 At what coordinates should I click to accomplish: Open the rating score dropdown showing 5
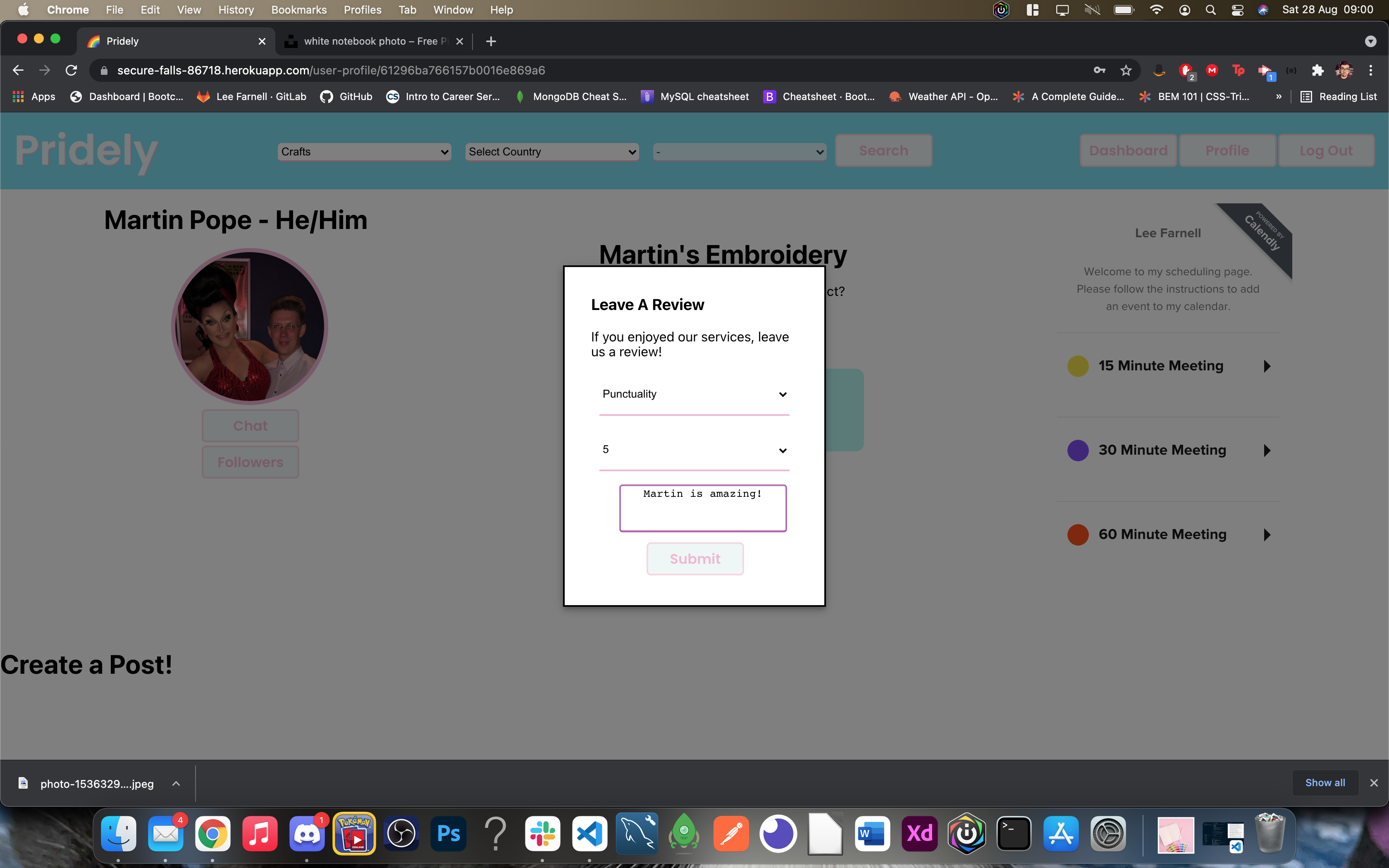(x=694, y=450)
